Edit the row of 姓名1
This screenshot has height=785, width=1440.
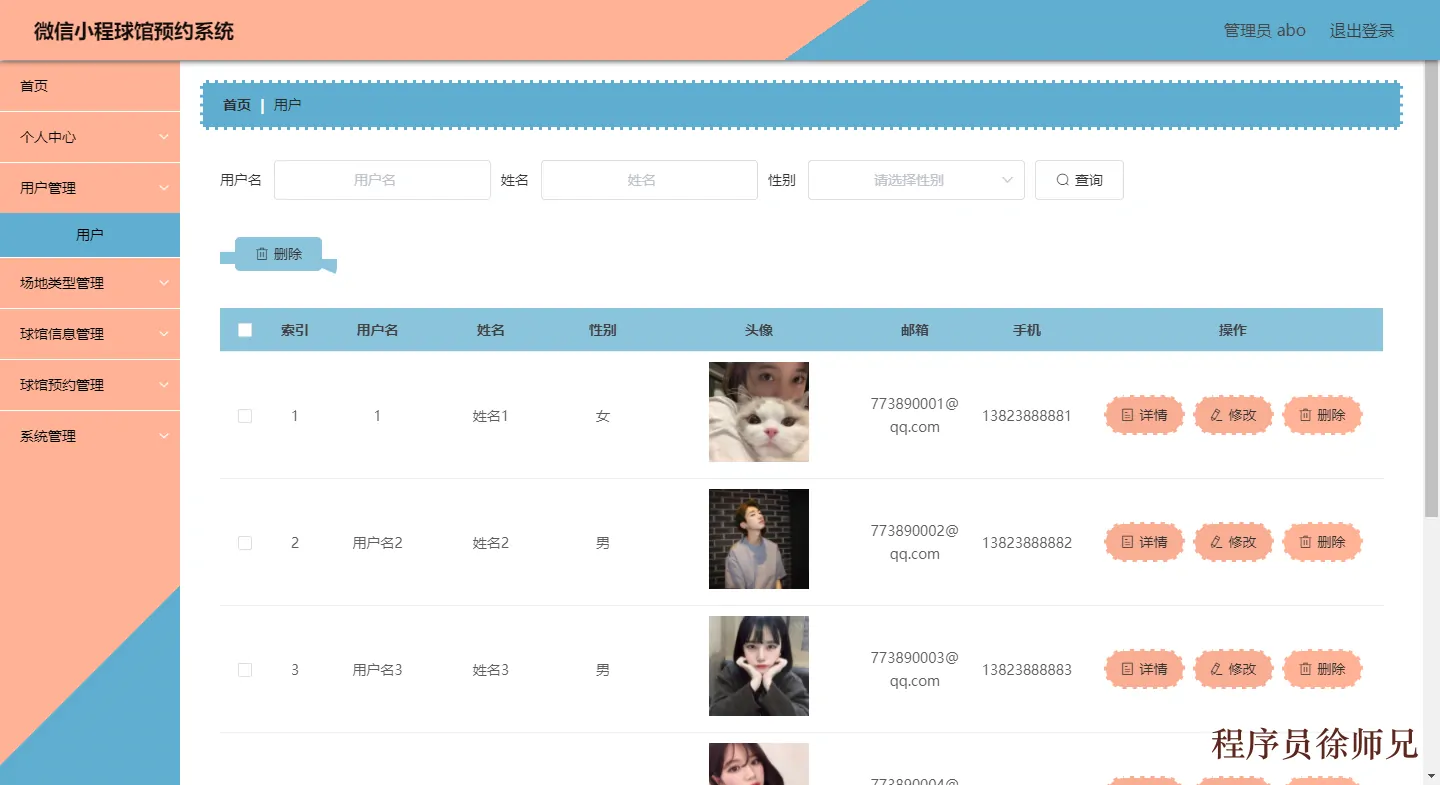pos(1233,415)
